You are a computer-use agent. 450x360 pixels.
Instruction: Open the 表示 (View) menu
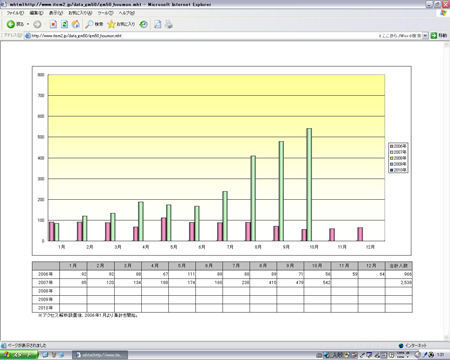tap(56, 13)
